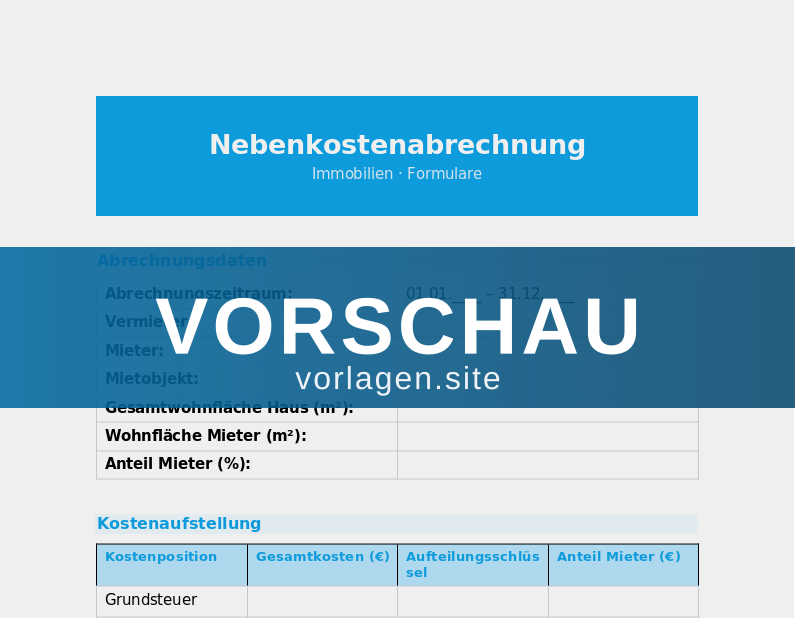This screenshot has height=618, width=795.
Task: Click the empty value cell beside Anteil Mieter (%)
Action: (x=548, y=465)
